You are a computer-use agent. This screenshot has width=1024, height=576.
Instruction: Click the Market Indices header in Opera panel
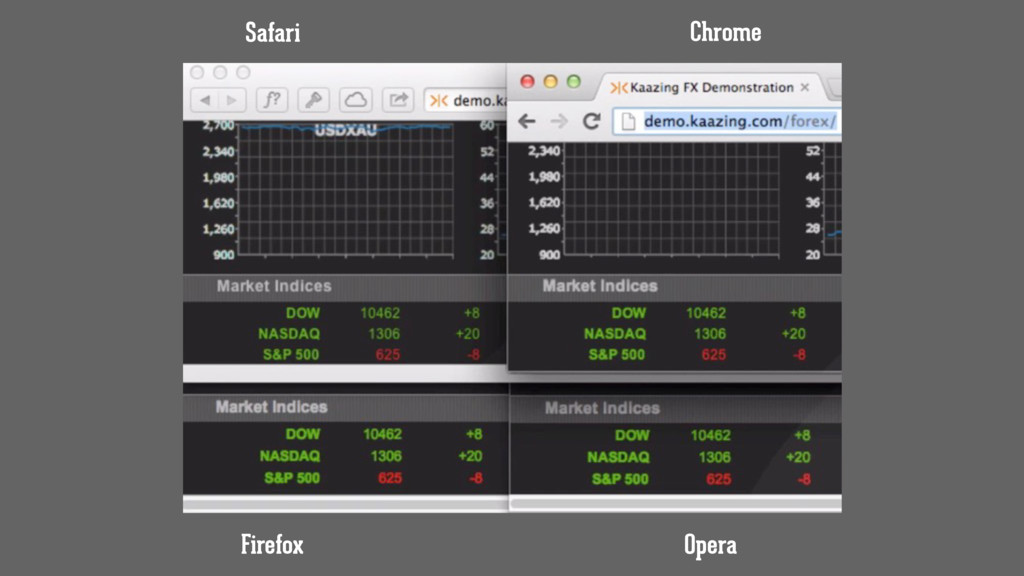click(x=602, y=408)
